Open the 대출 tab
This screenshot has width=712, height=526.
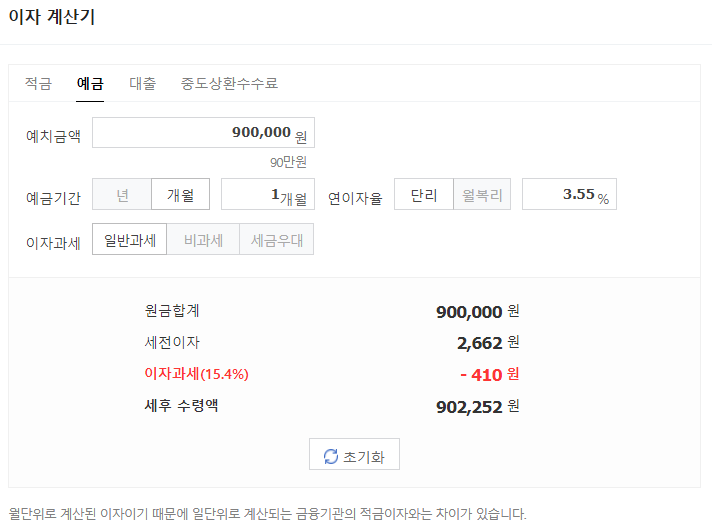143,84
